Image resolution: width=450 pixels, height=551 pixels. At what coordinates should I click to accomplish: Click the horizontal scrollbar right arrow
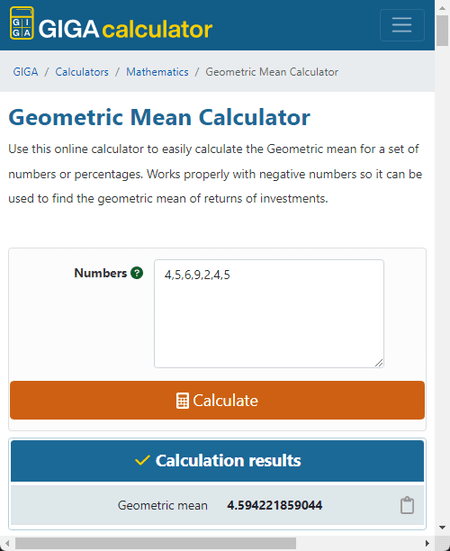tap(427, 543)
